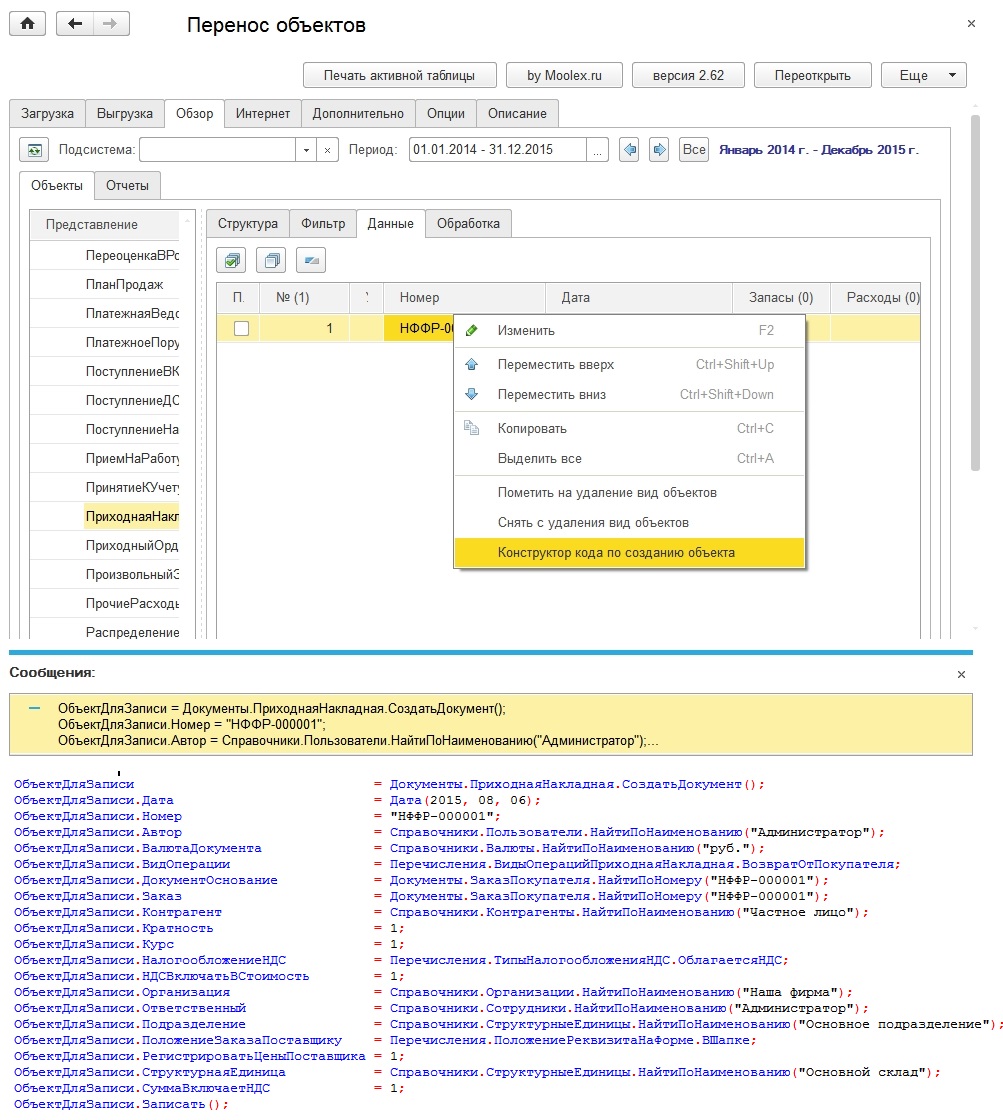Image resolution: width=1003 pixels, height=1120 pixels.
Task: Switch to the Отчеты sub-tab
Action: click(127, 186)
